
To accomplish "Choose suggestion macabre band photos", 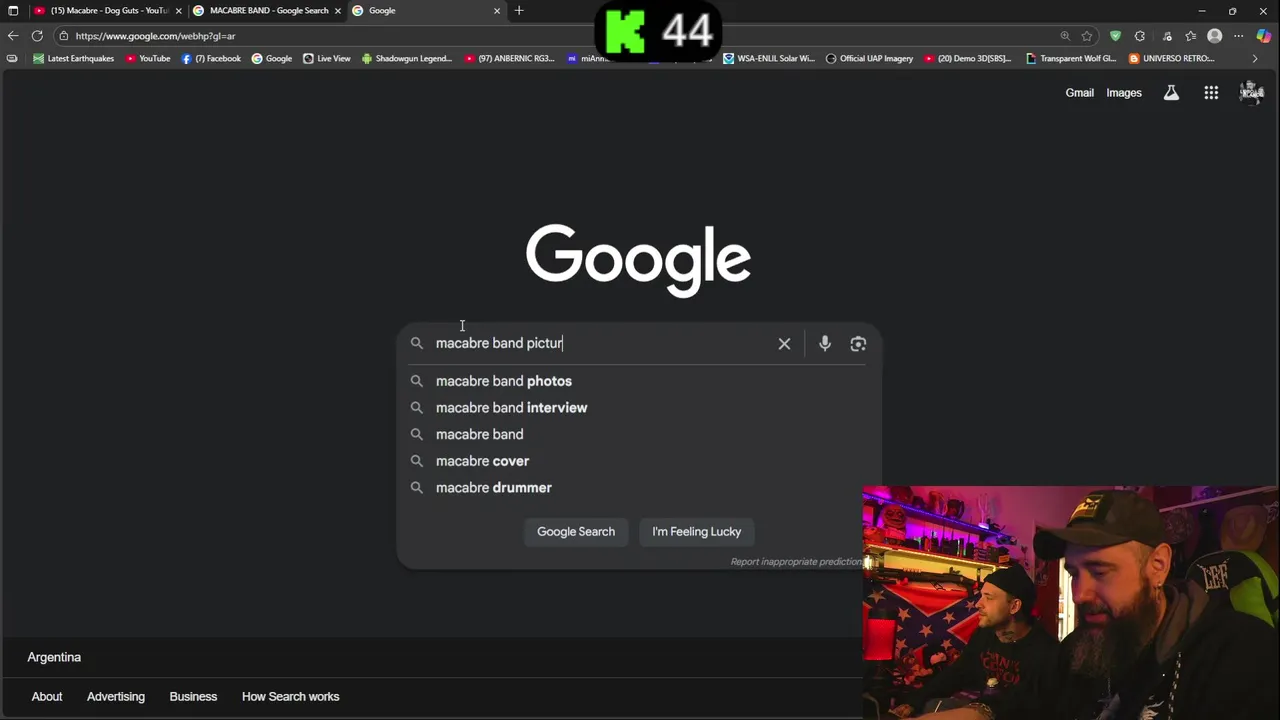I will point(639,381).
